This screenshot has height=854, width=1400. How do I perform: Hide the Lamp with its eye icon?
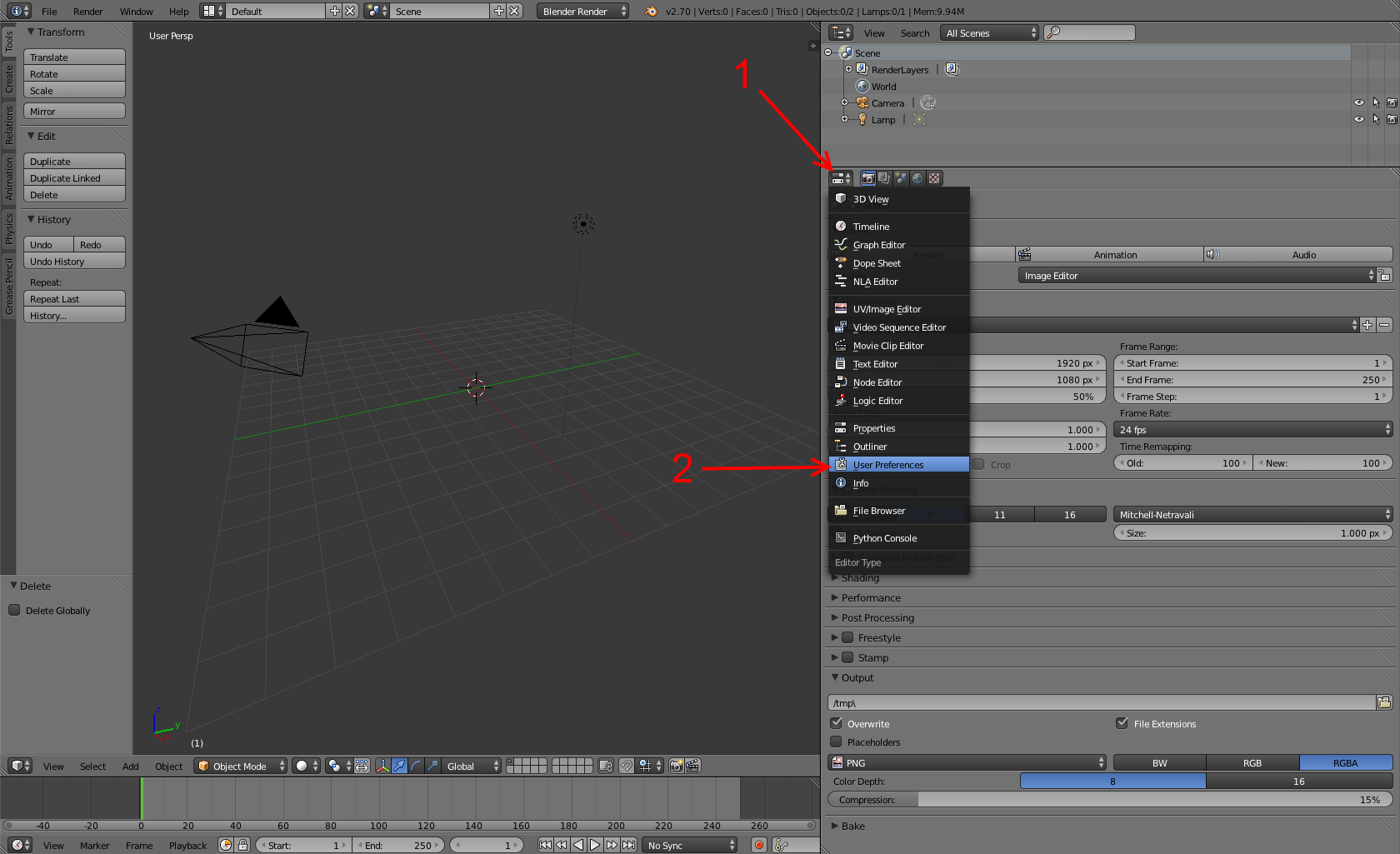pyautogui.click(x=1359, y=120)
